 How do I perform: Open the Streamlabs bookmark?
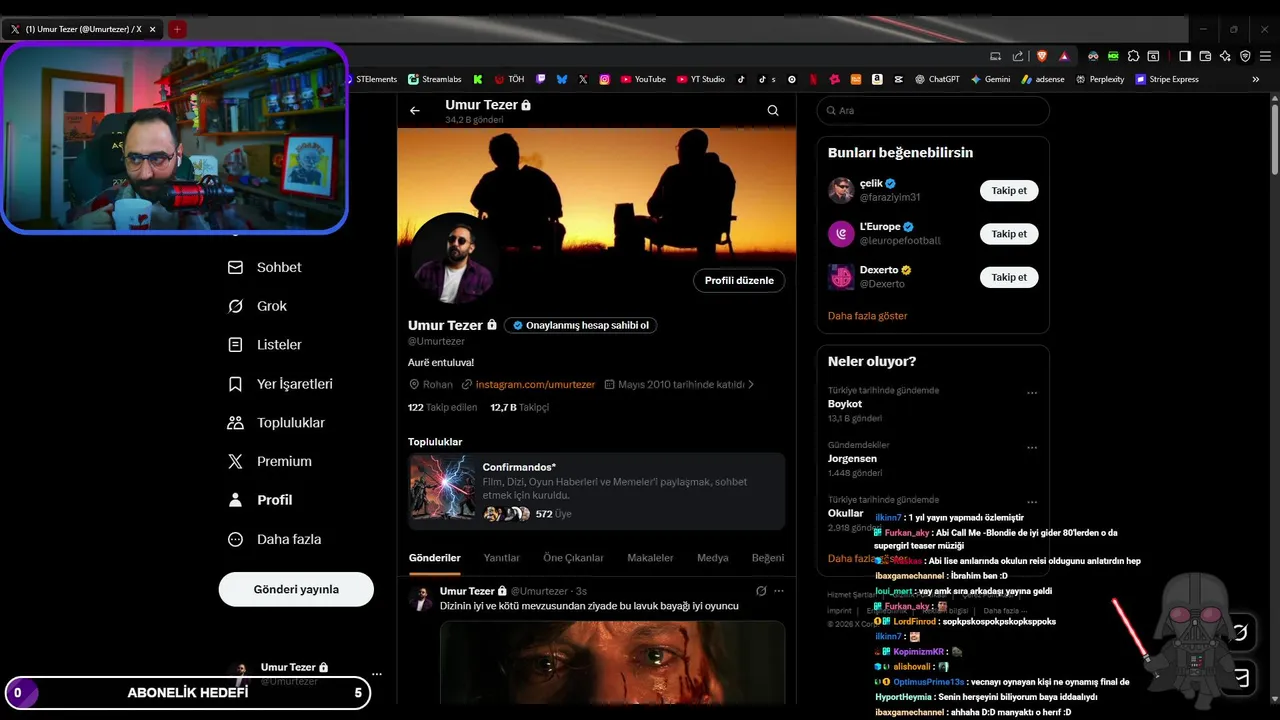tap(435, 79)
